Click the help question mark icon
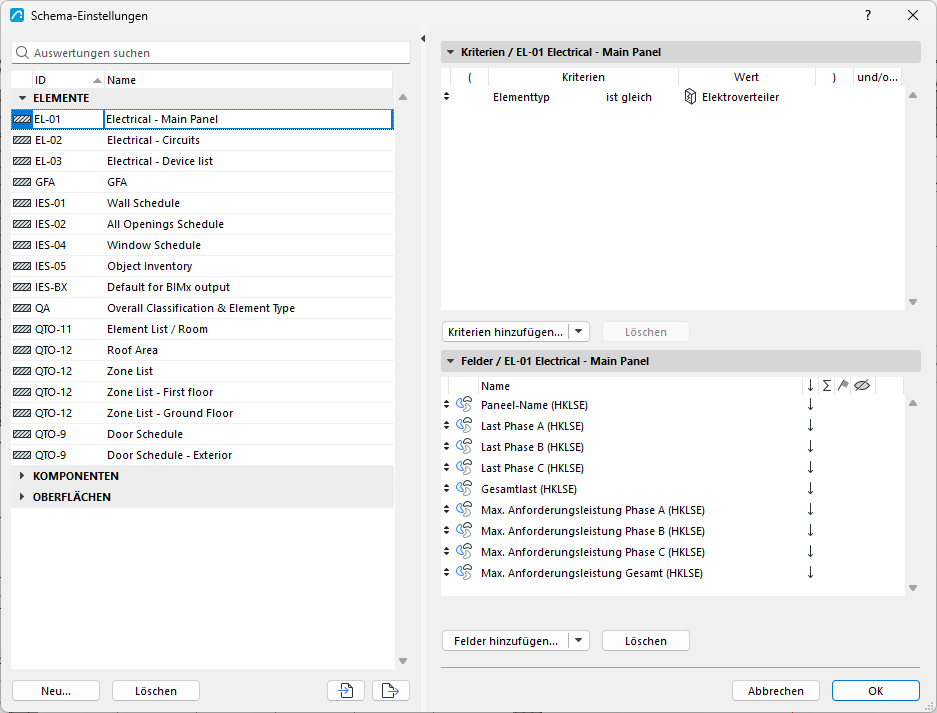The image size is (937, 713). coord(868,16)
